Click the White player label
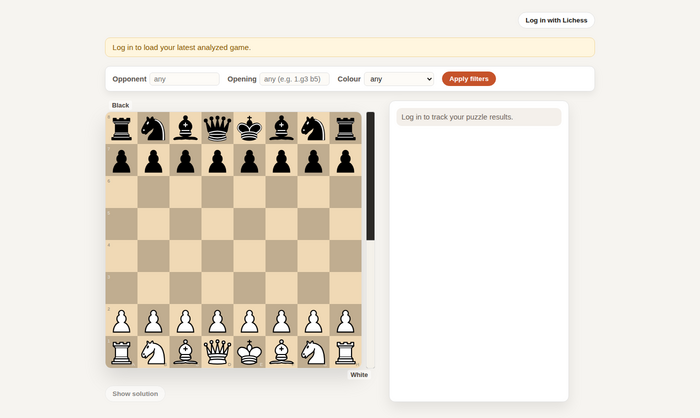This screenshot has height=418, width=700. (x=359, y=375)
